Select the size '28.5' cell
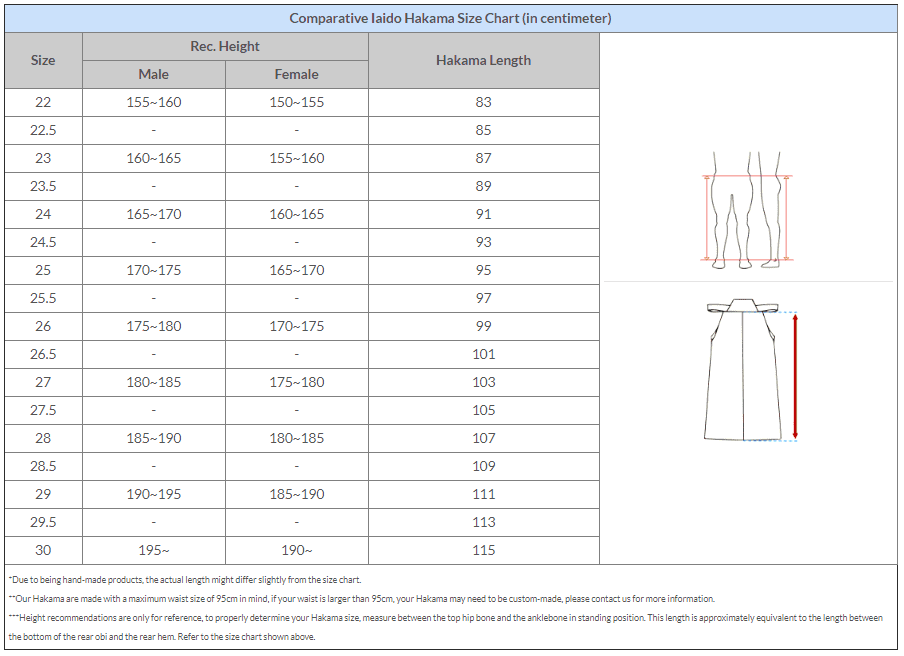 [x=43, y=466]
